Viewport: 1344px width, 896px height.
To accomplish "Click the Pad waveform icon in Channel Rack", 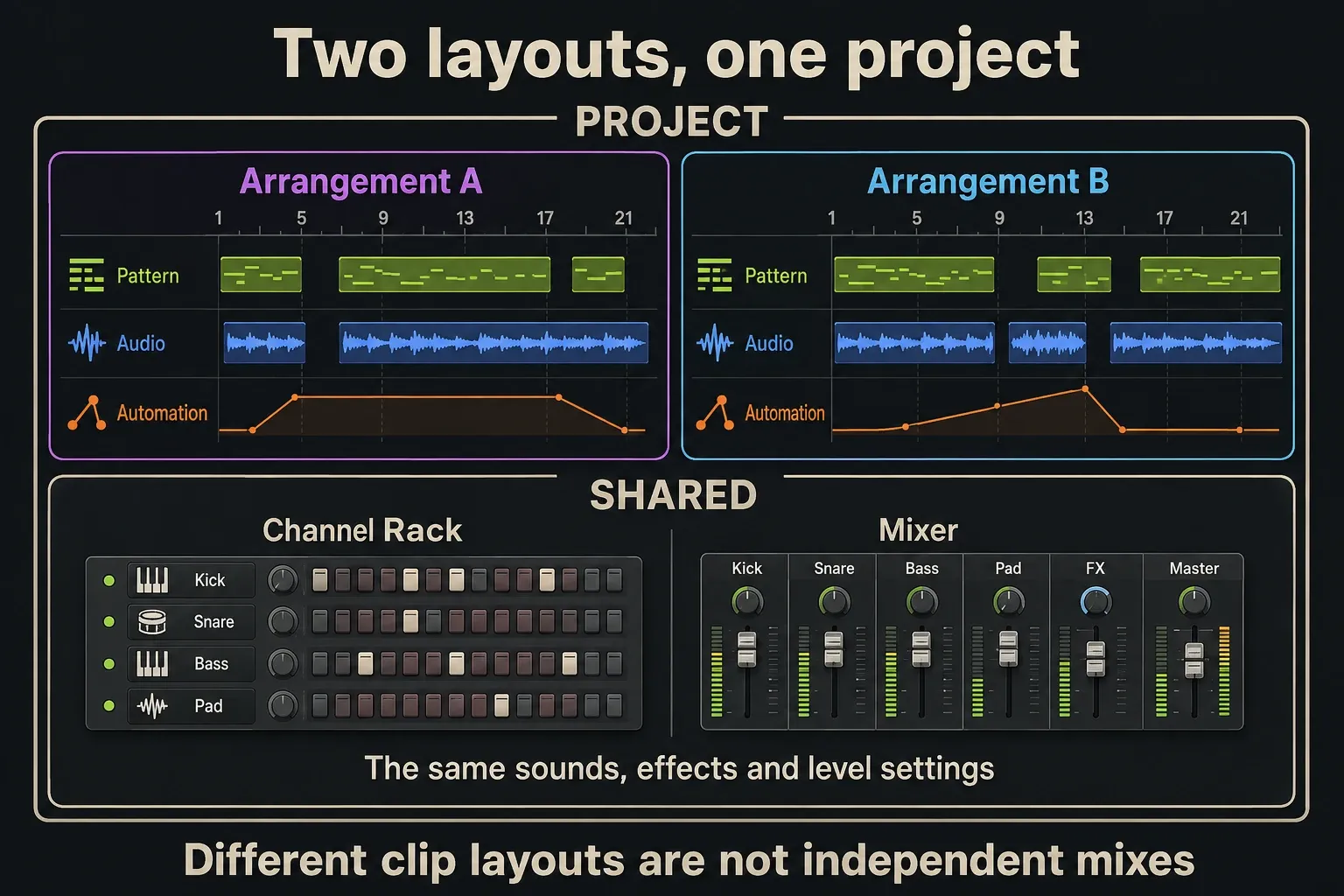I will point(152,706).
